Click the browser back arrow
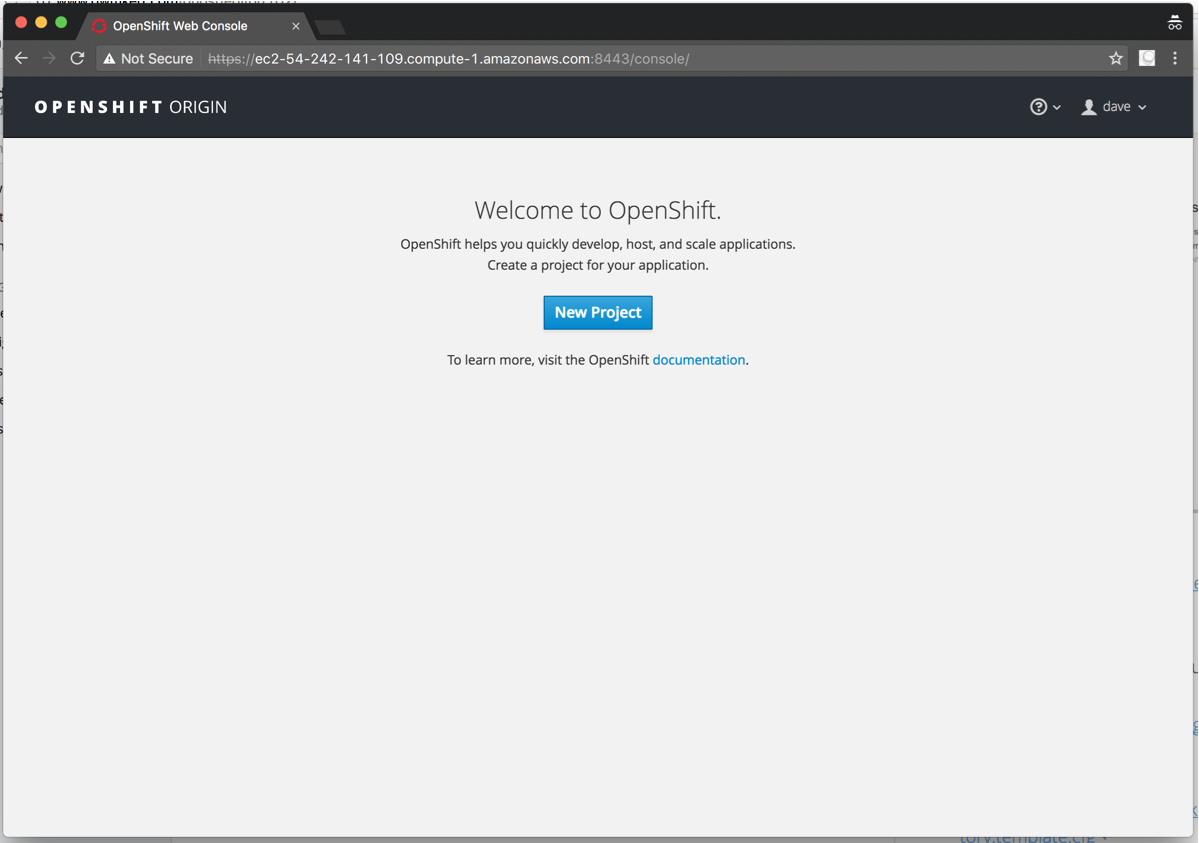 pos(21,58)
